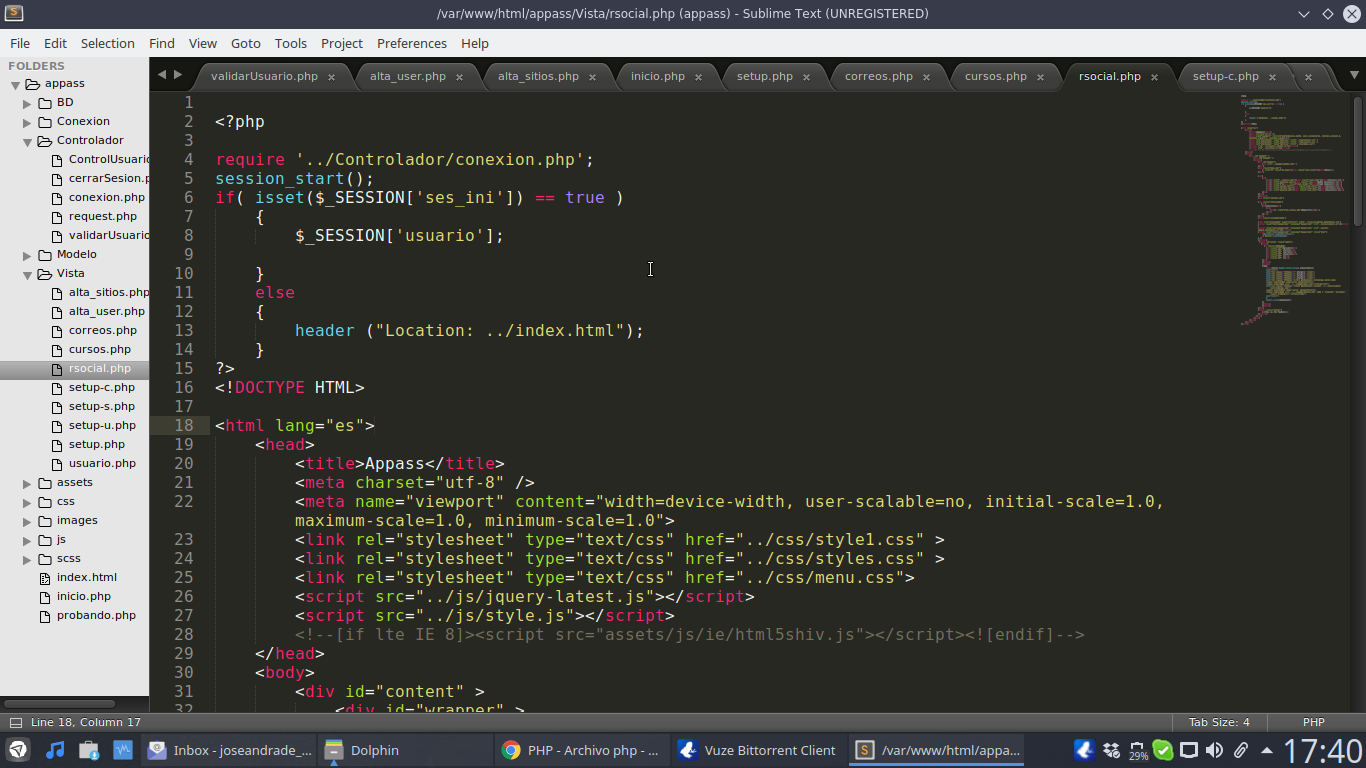Viewport: 1366px width, 768px height.
Task: Switch to Dolphin in the taskbar
Action: point(404,750)
